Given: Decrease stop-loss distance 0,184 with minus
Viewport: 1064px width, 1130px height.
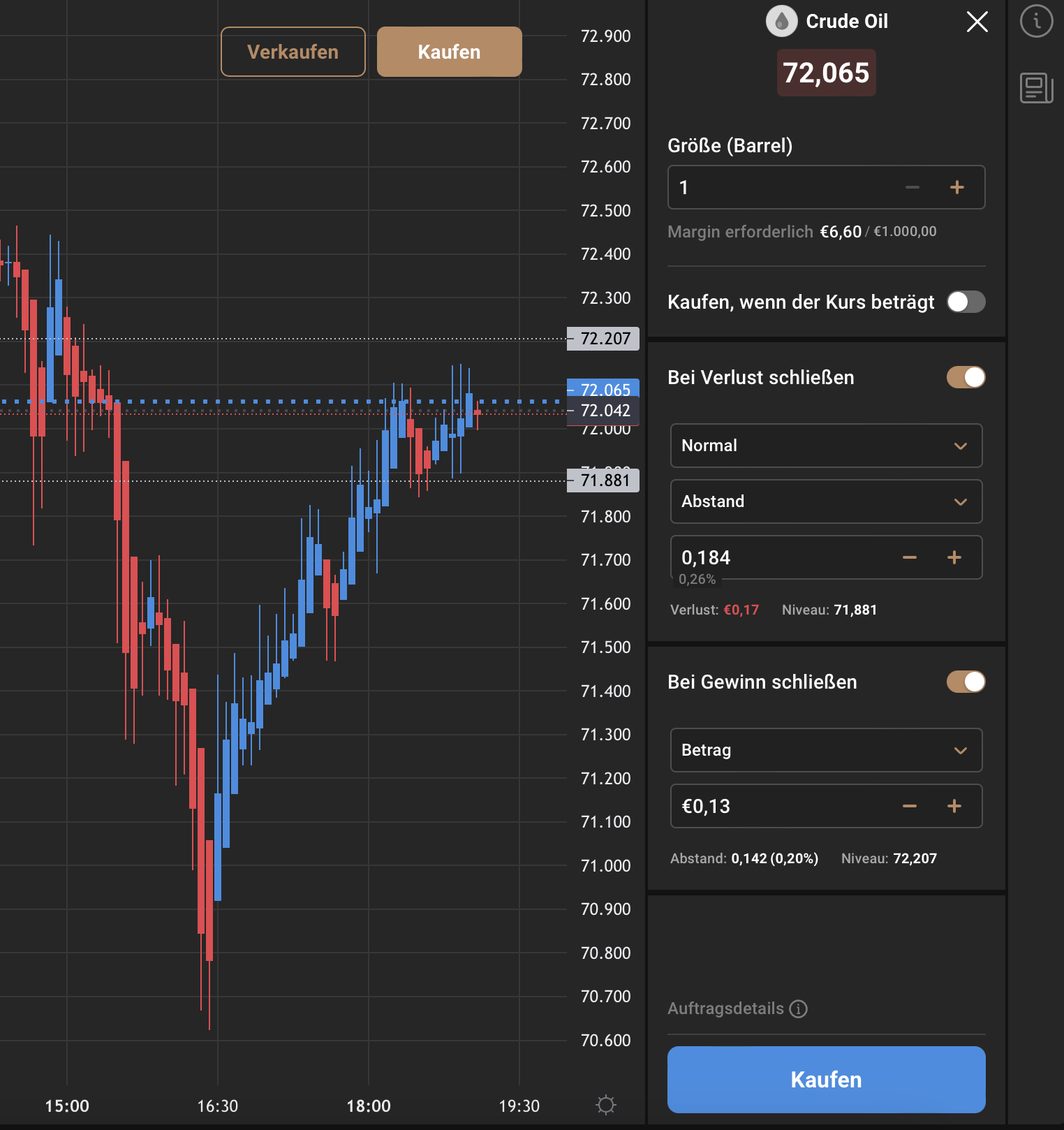Looking at the screenshot, I should pos(910,557).
